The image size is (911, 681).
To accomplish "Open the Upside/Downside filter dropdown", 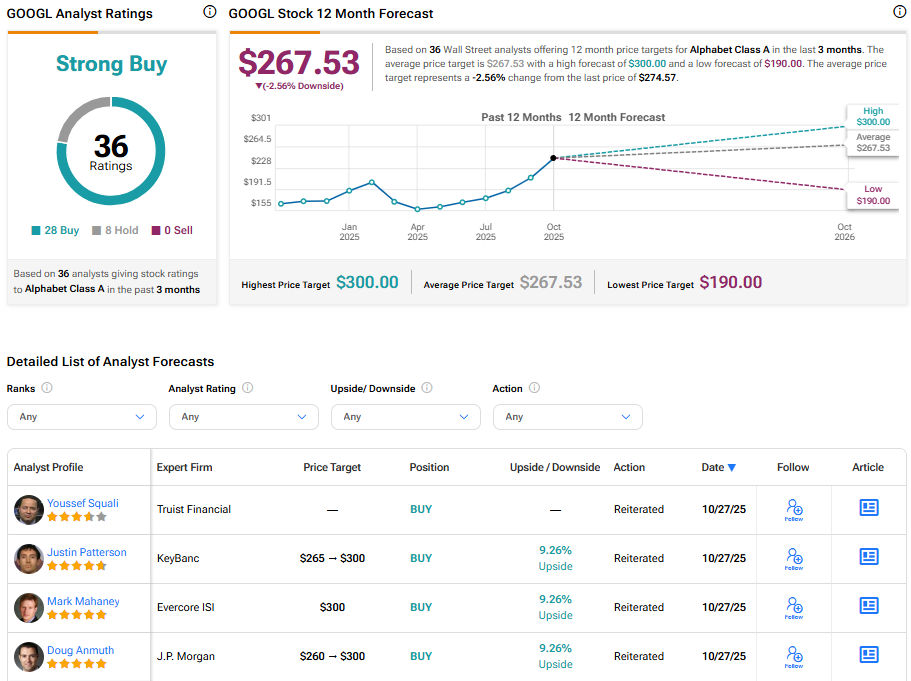I will 406,417.
